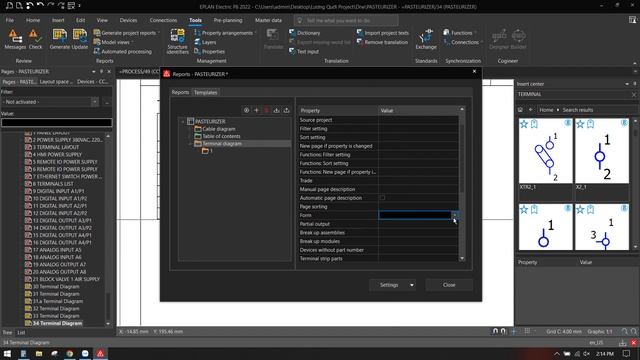Open the Messages review tool in the ribbon
The width and height of the screenshot is (640, 360).
[x=15, y=40]
